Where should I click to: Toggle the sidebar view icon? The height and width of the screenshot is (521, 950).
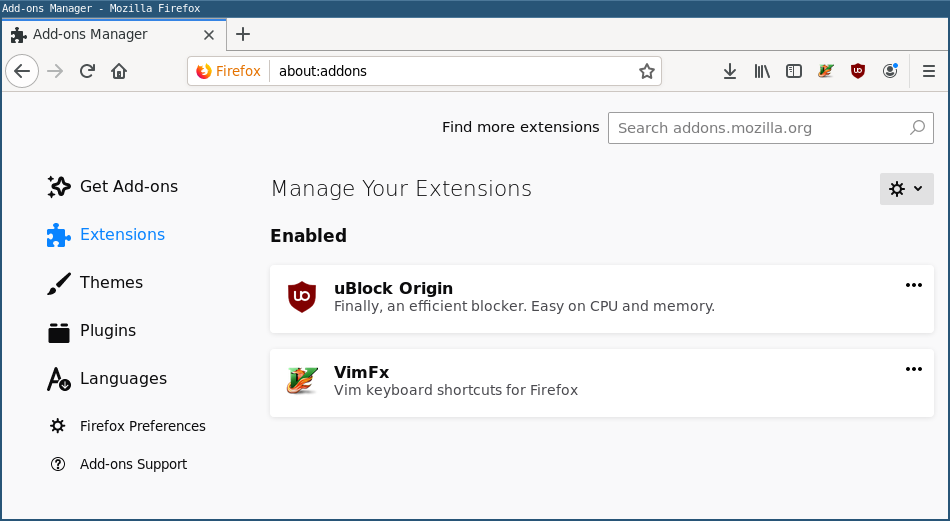[794, 71]
